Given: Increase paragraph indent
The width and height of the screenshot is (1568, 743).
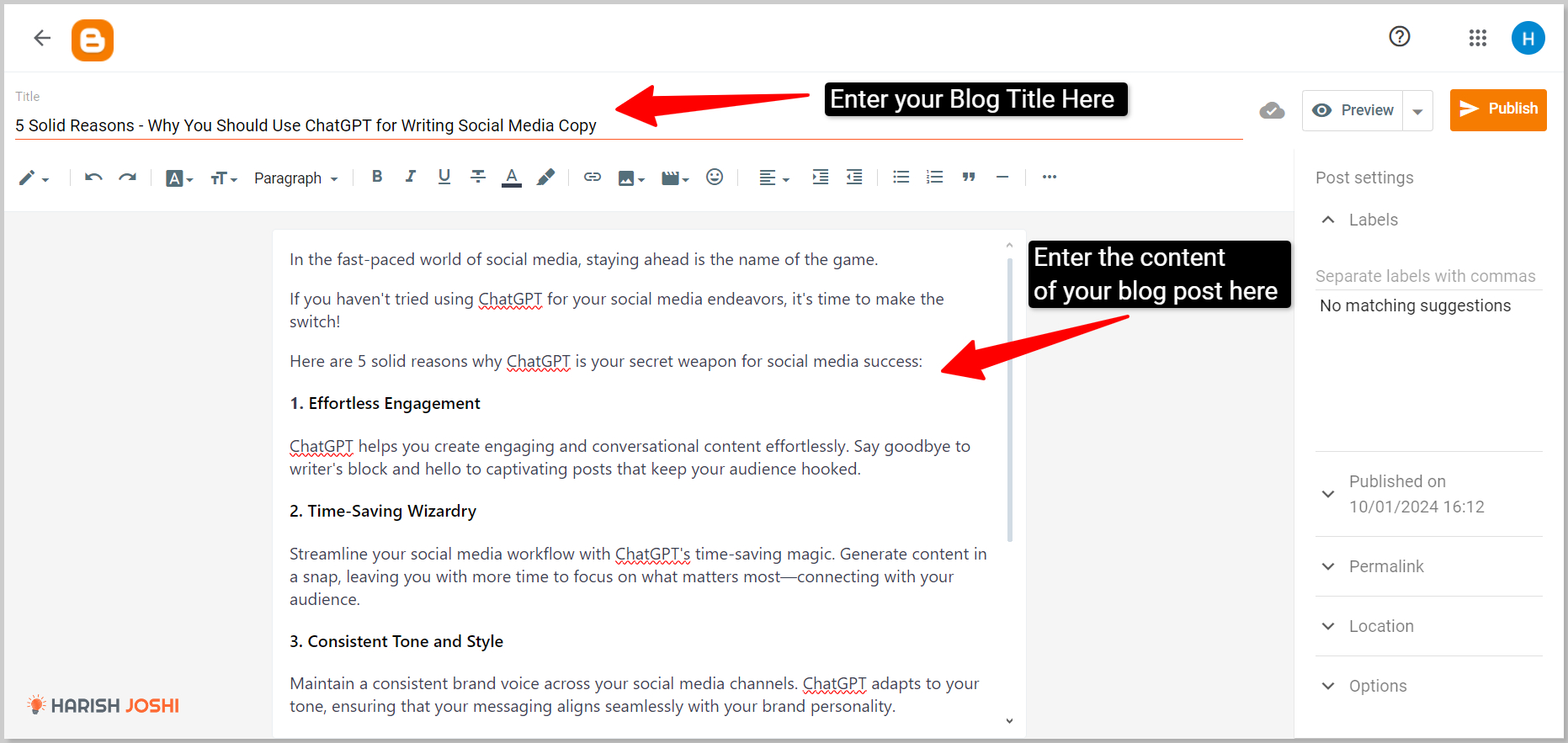Looking at the screenshot, I should click(820, 177).
